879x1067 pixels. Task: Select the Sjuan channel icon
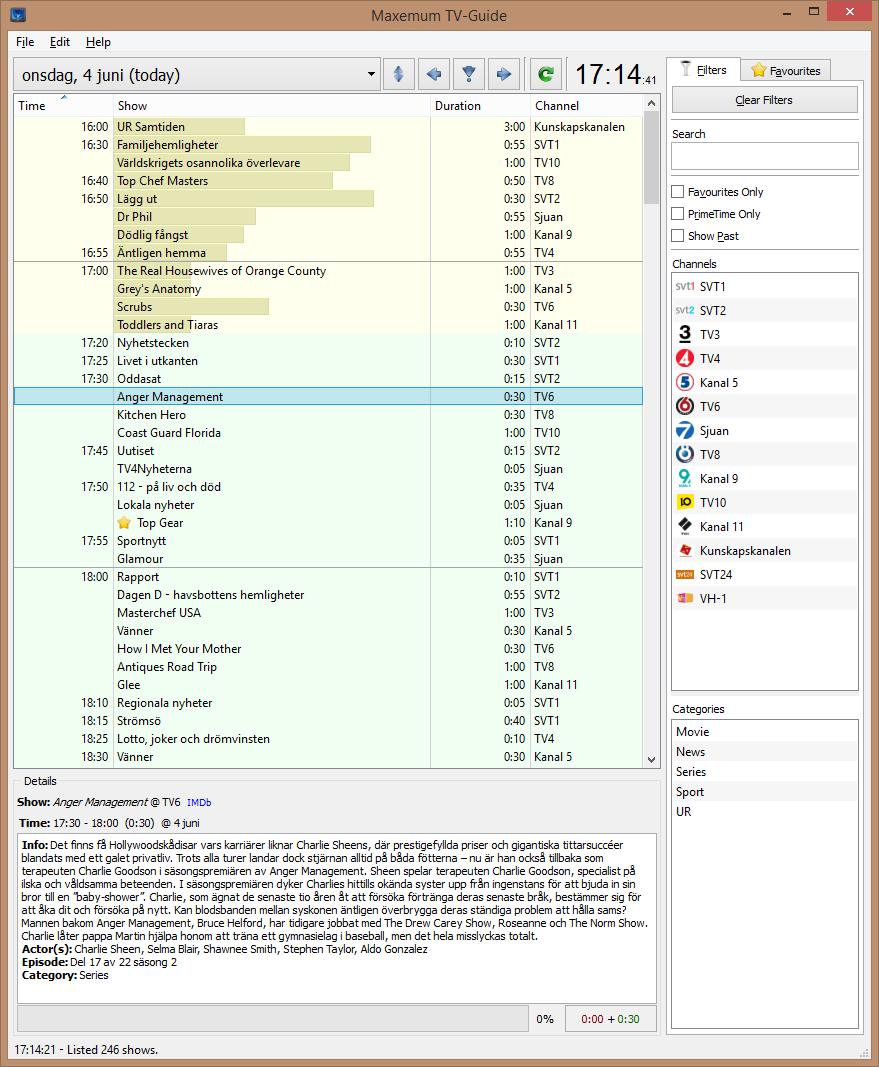(685, 431)
